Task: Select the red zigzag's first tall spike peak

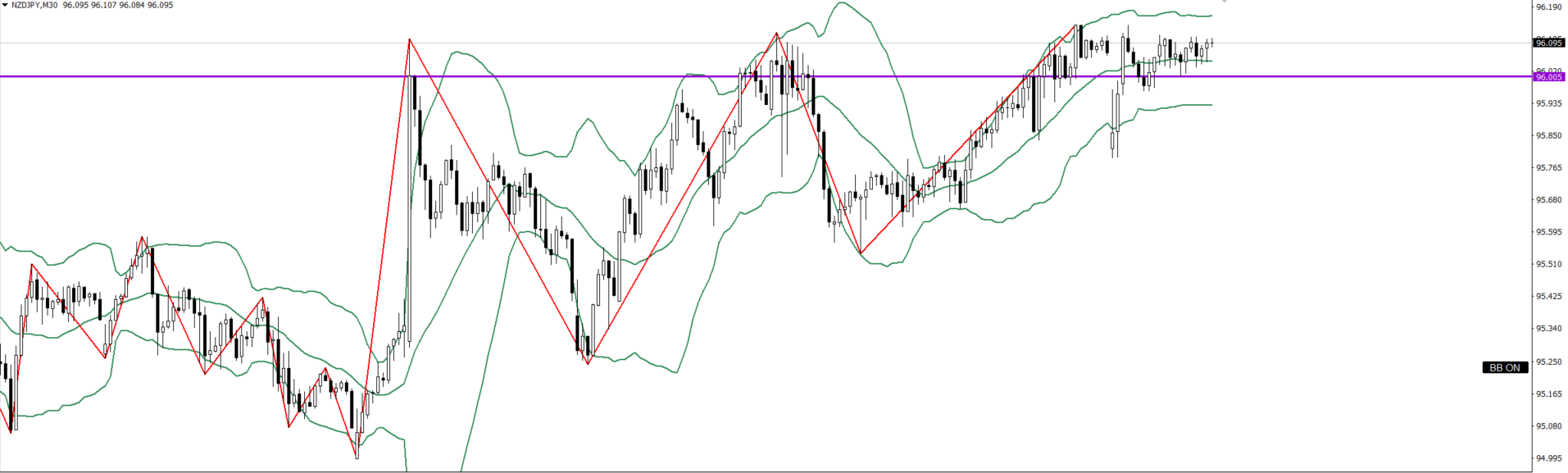Action: pyautogui.click(x=409, y=39)
